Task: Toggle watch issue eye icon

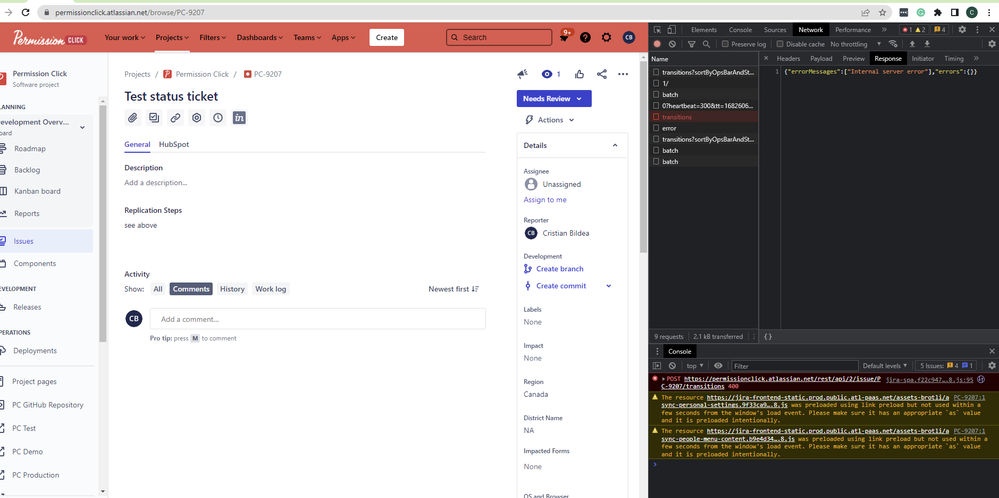Action: pos(547,74)
